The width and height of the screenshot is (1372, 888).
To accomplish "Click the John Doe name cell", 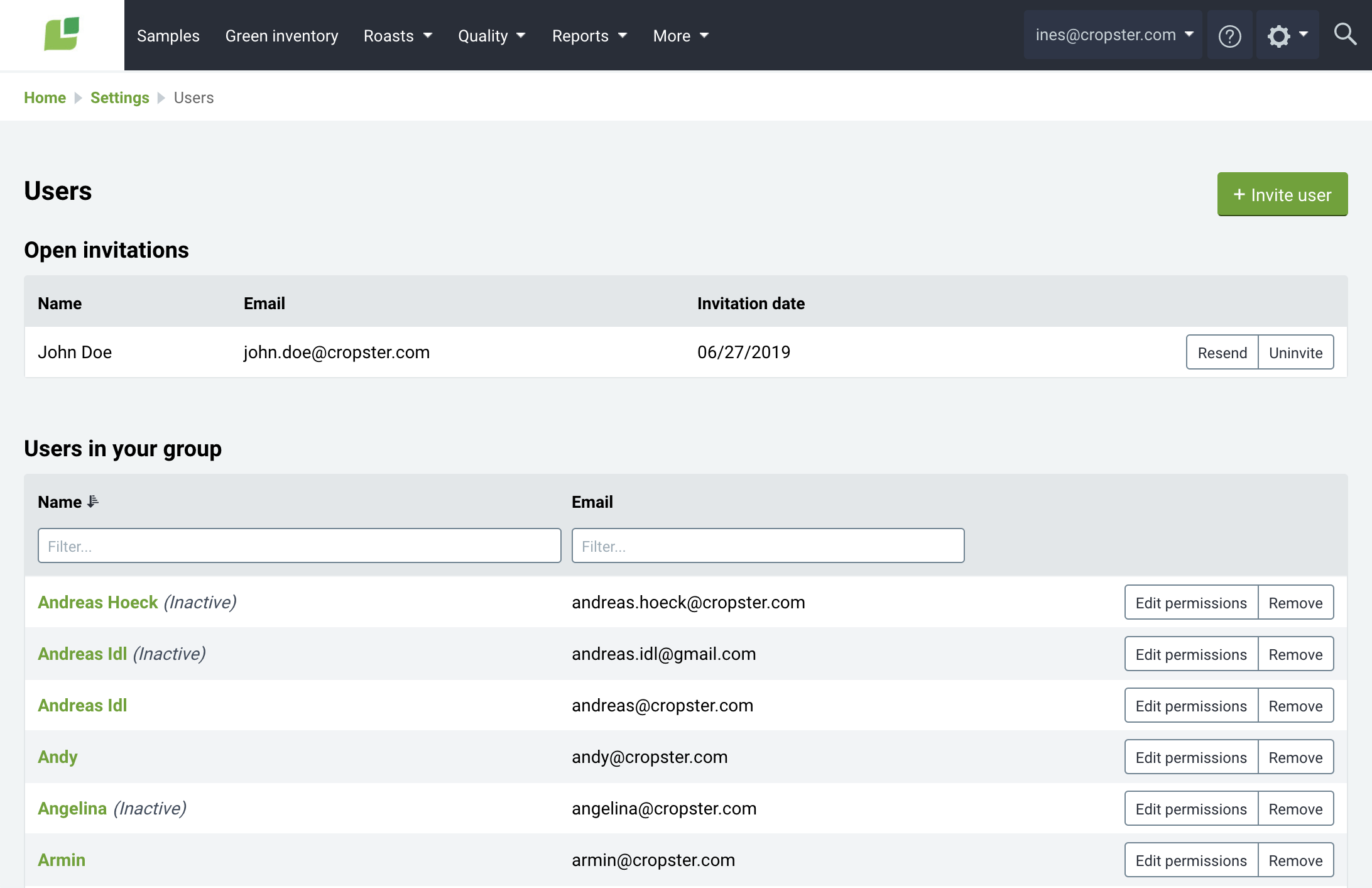I will pos(75,352).
